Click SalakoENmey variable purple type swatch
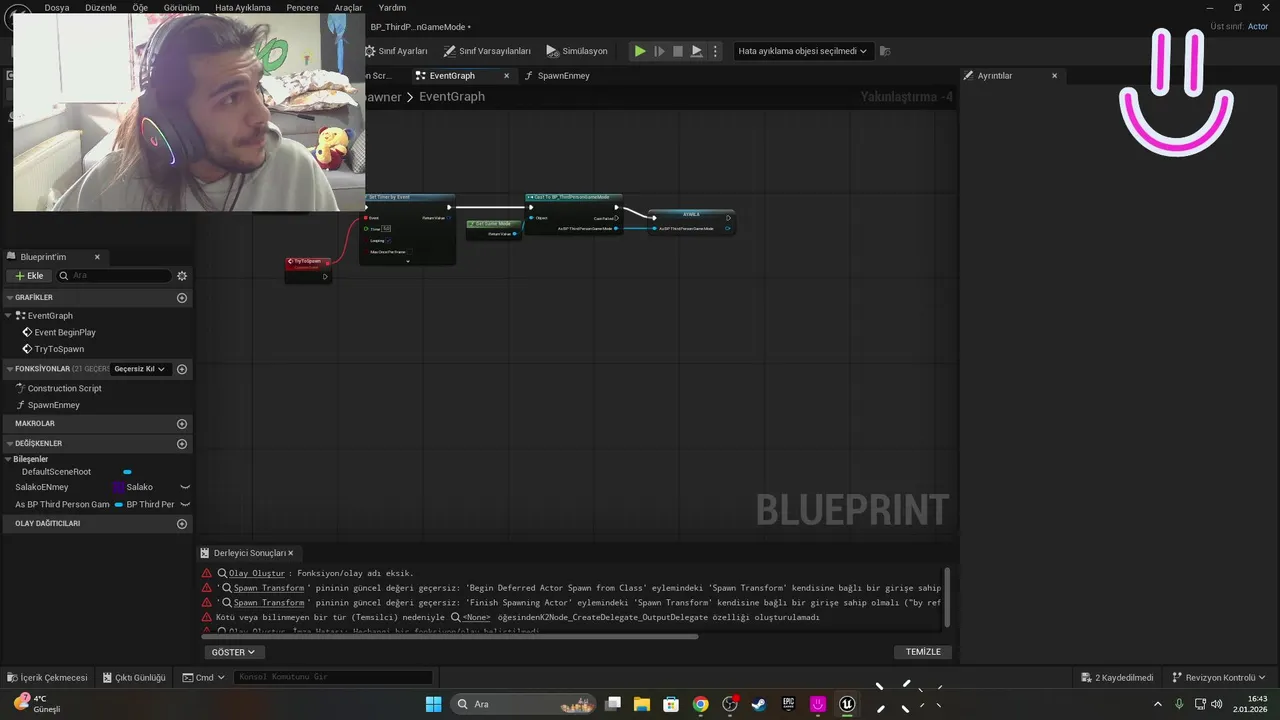 pyautogui.click(x=118, y=488)
